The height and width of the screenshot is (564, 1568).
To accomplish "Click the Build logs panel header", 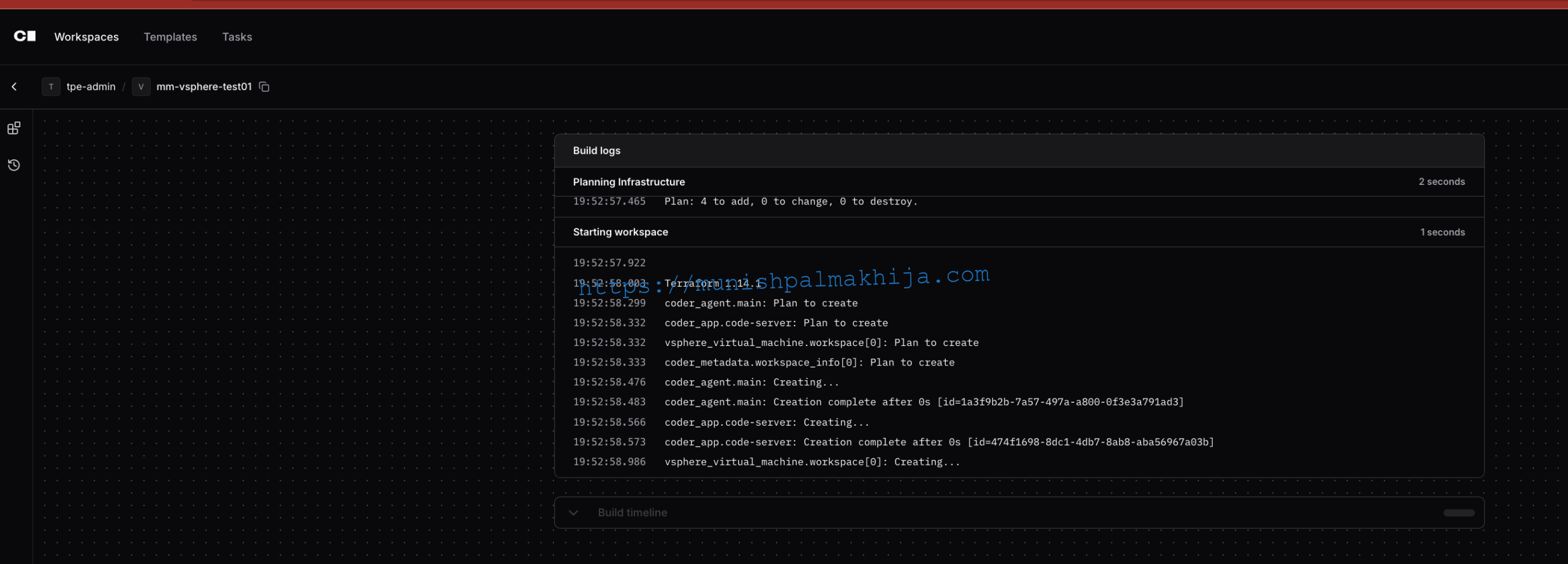I will pyautogui.click(x=596, y=151).
